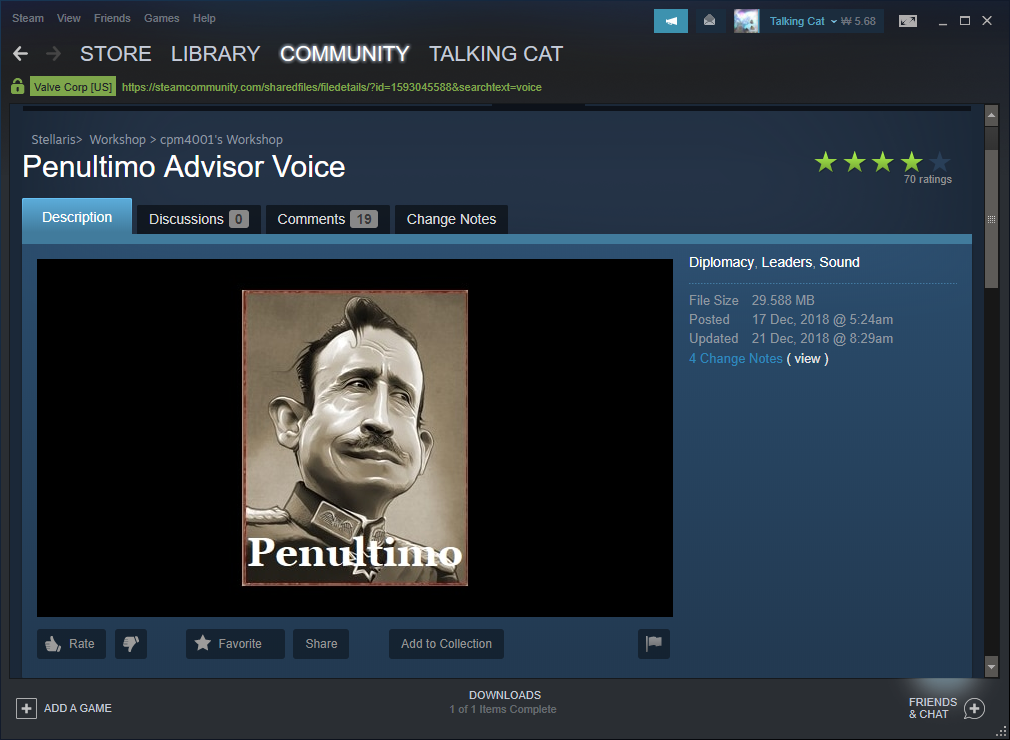This screenshot has height=740, width=1010.
Task: Go to the STORE section
Action: pyautogui.click(x=116, y=53)
